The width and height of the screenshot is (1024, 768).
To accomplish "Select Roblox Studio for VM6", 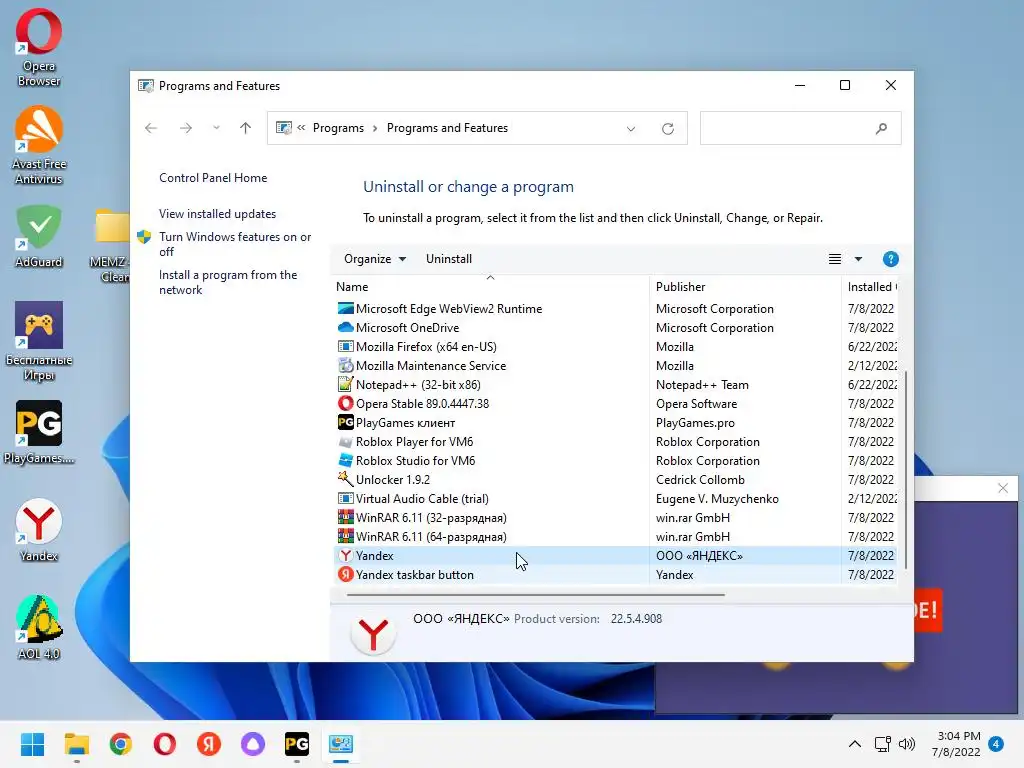I will click(614, 460).
